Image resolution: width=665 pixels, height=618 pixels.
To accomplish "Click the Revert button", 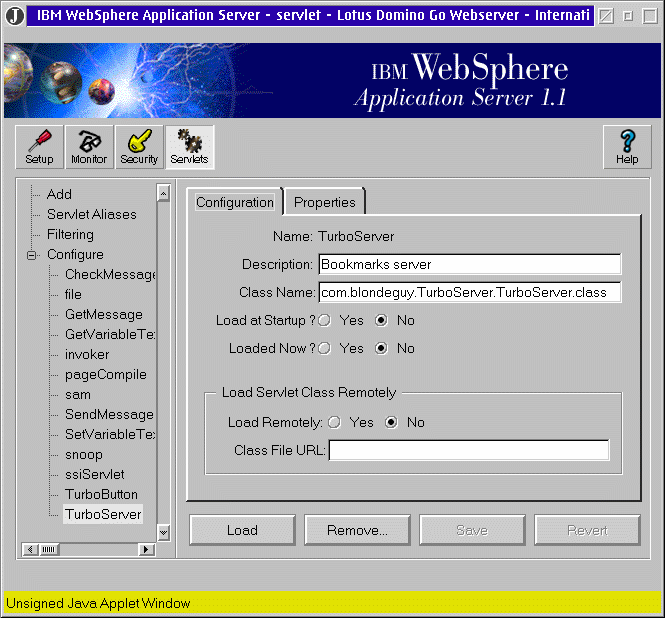I will 587,530.
